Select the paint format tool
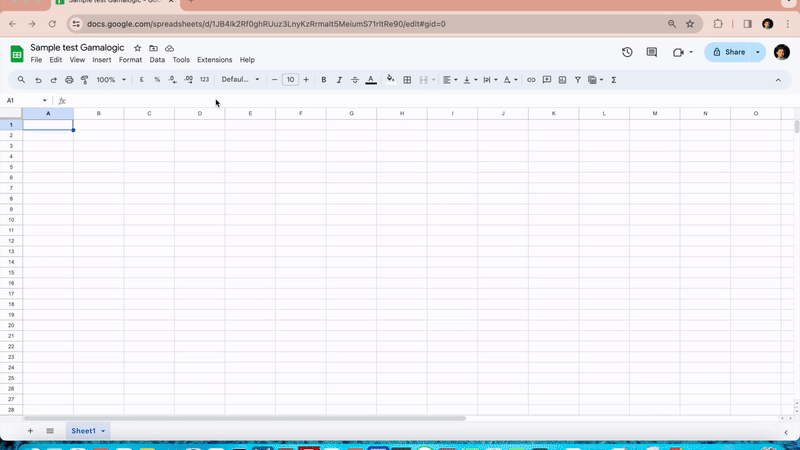Screen dimensions: 800x450 pos(84,80)
